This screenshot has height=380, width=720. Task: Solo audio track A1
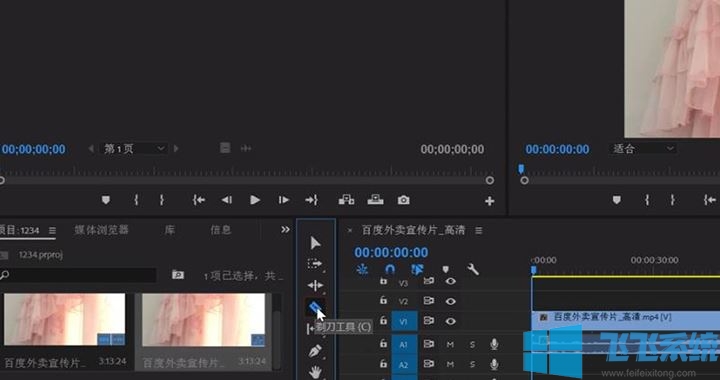point(472,344)
